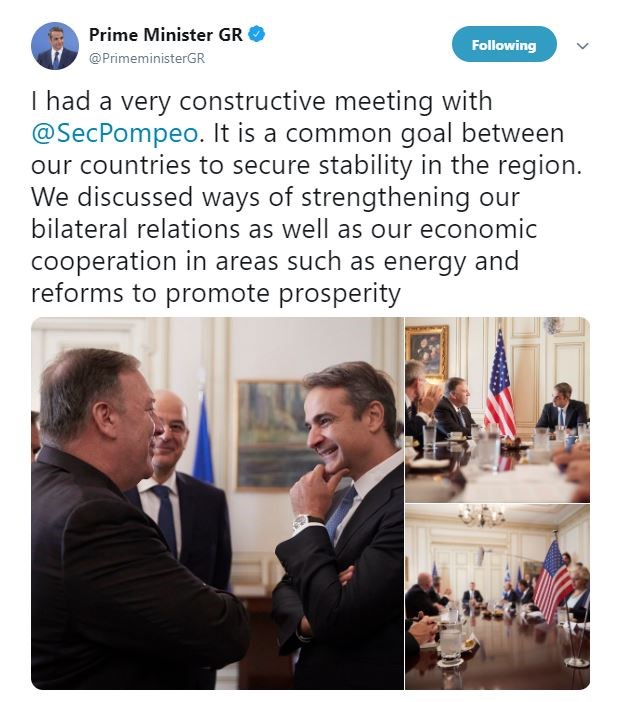Click the blue flag in the large photo

click(203, 440)
